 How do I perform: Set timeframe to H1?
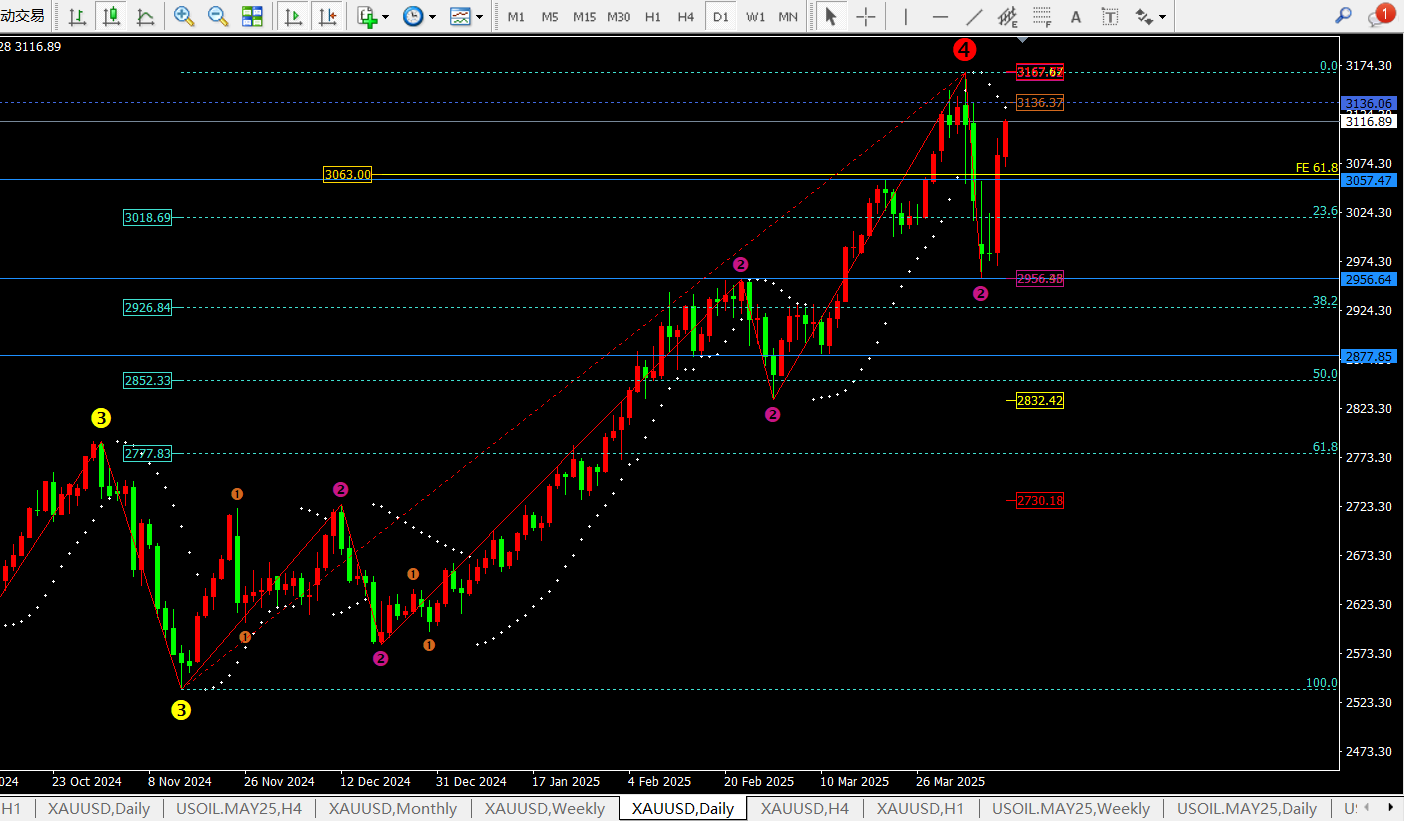[652, 17]
